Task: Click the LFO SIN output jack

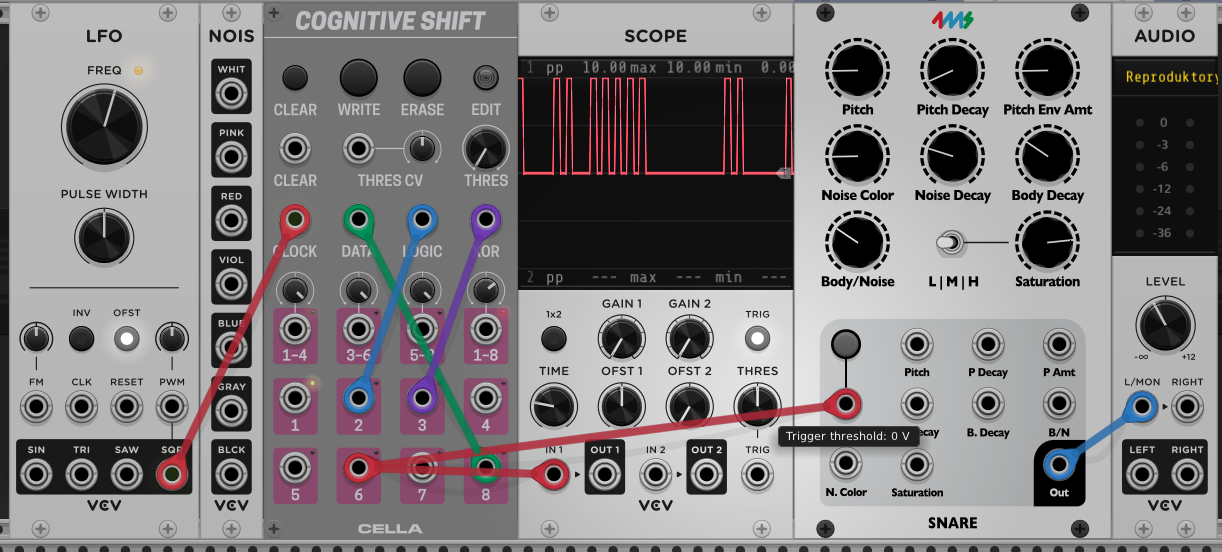Action: (x=37, y=474)
